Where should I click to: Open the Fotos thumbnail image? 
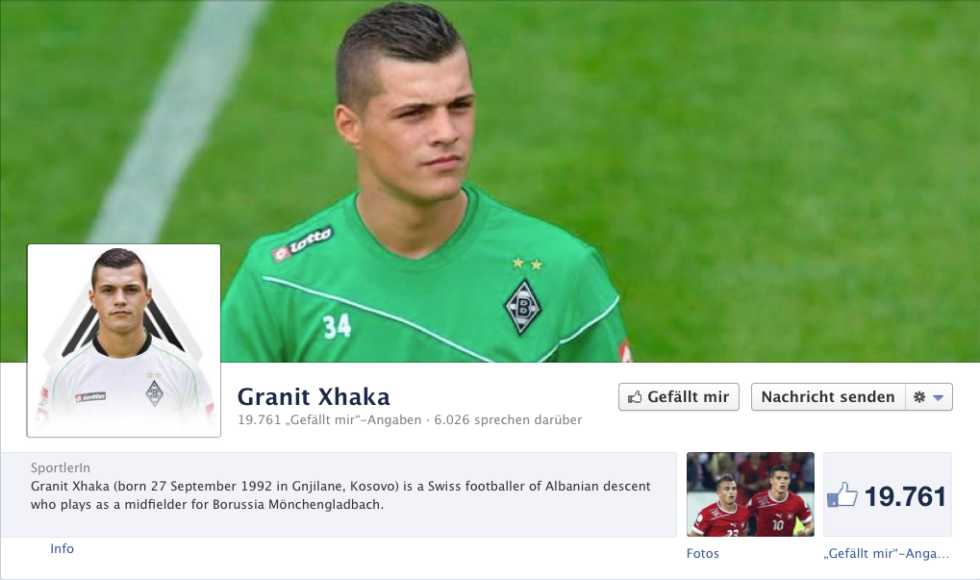pyautogui.click(x=750, y=494)
